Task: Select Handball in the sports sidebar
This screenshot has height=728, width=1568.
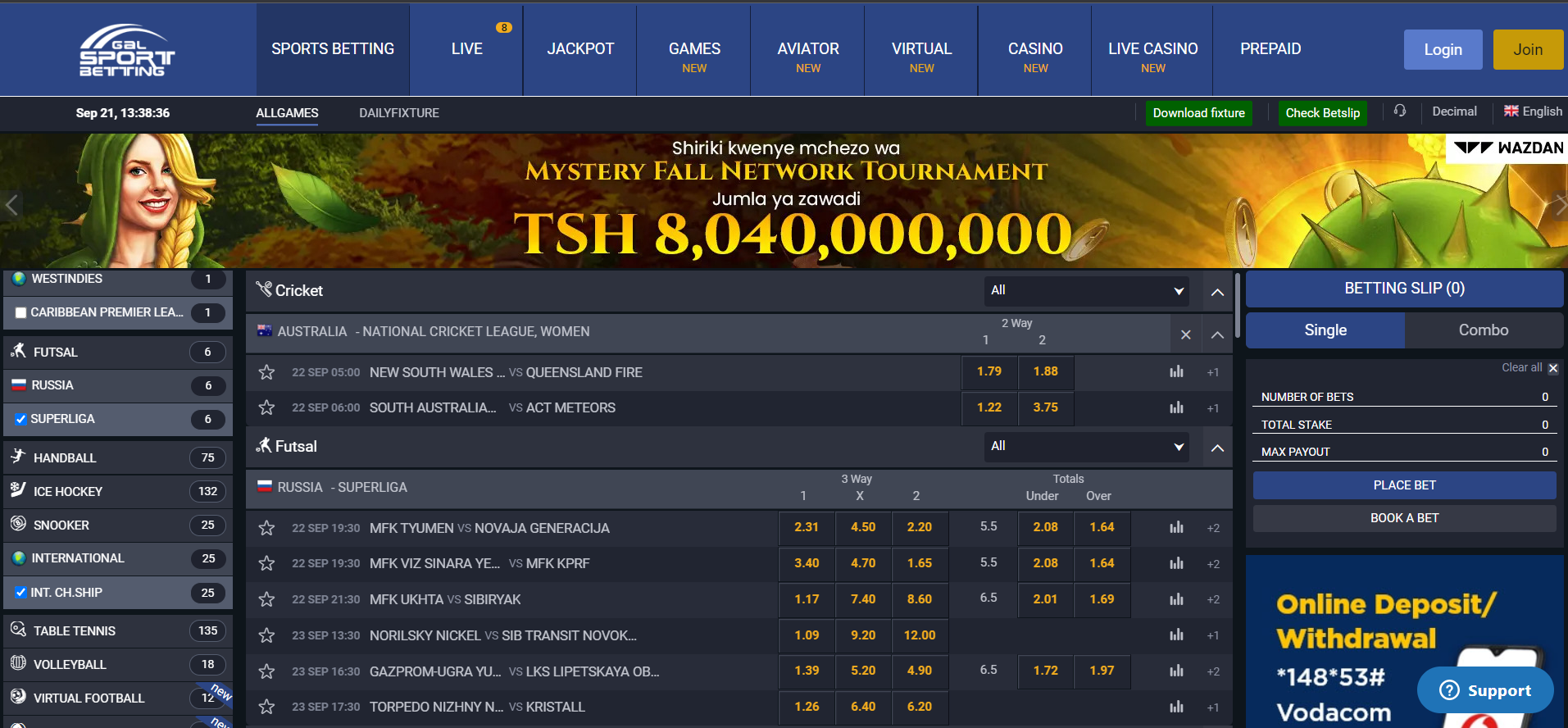Action: pyautogui.click(x=118, y=457)
